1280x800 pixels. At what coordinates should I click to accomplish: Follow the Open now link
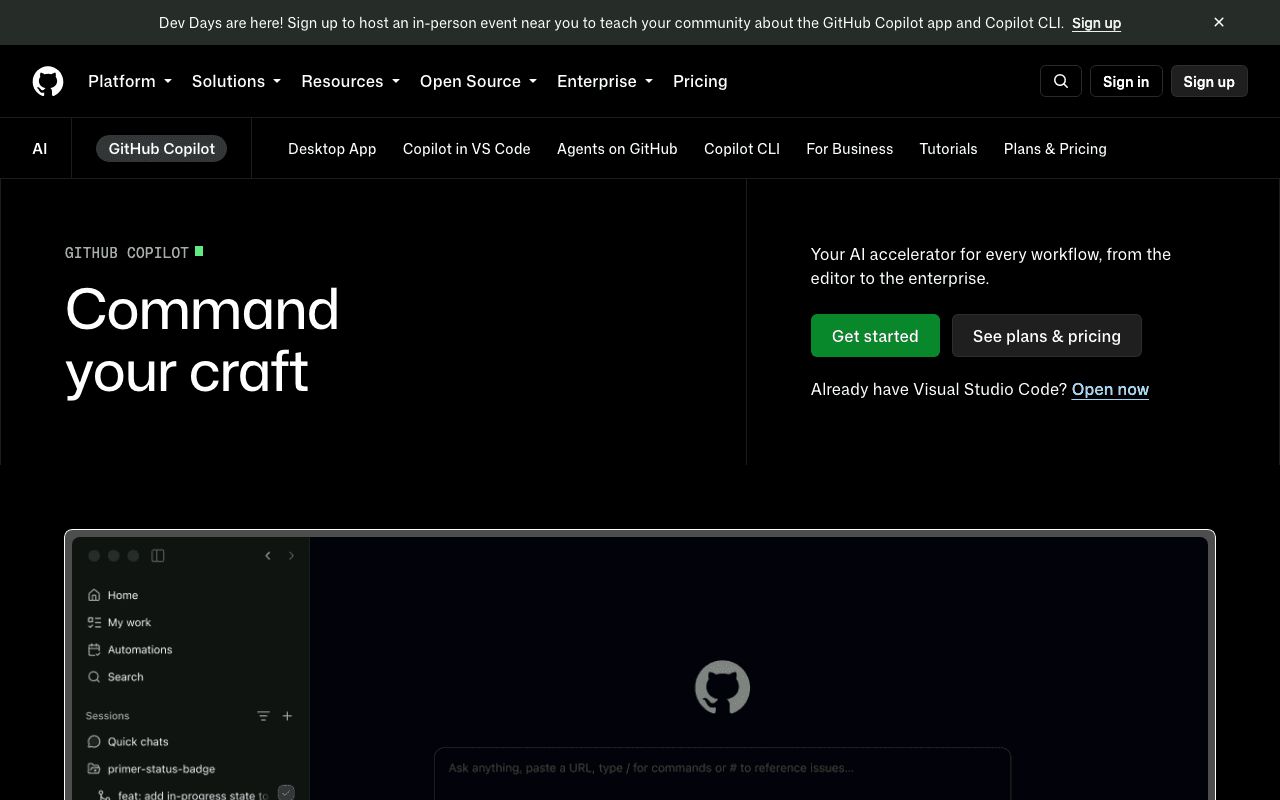point(1110,389)
